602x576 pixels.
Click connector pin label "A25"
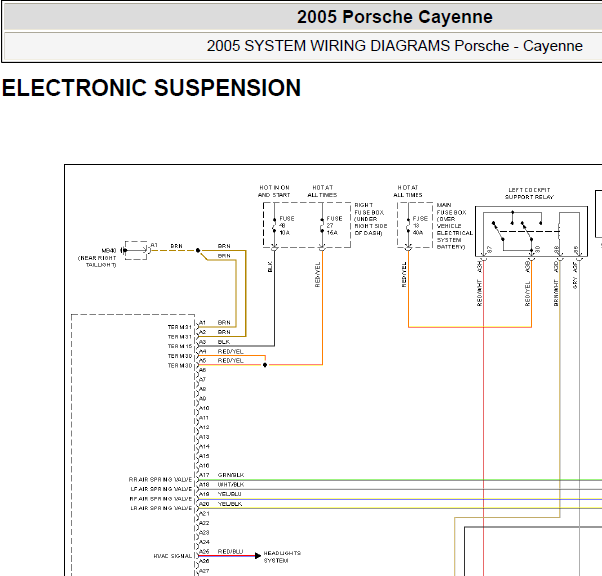click(x=204, y=551)
